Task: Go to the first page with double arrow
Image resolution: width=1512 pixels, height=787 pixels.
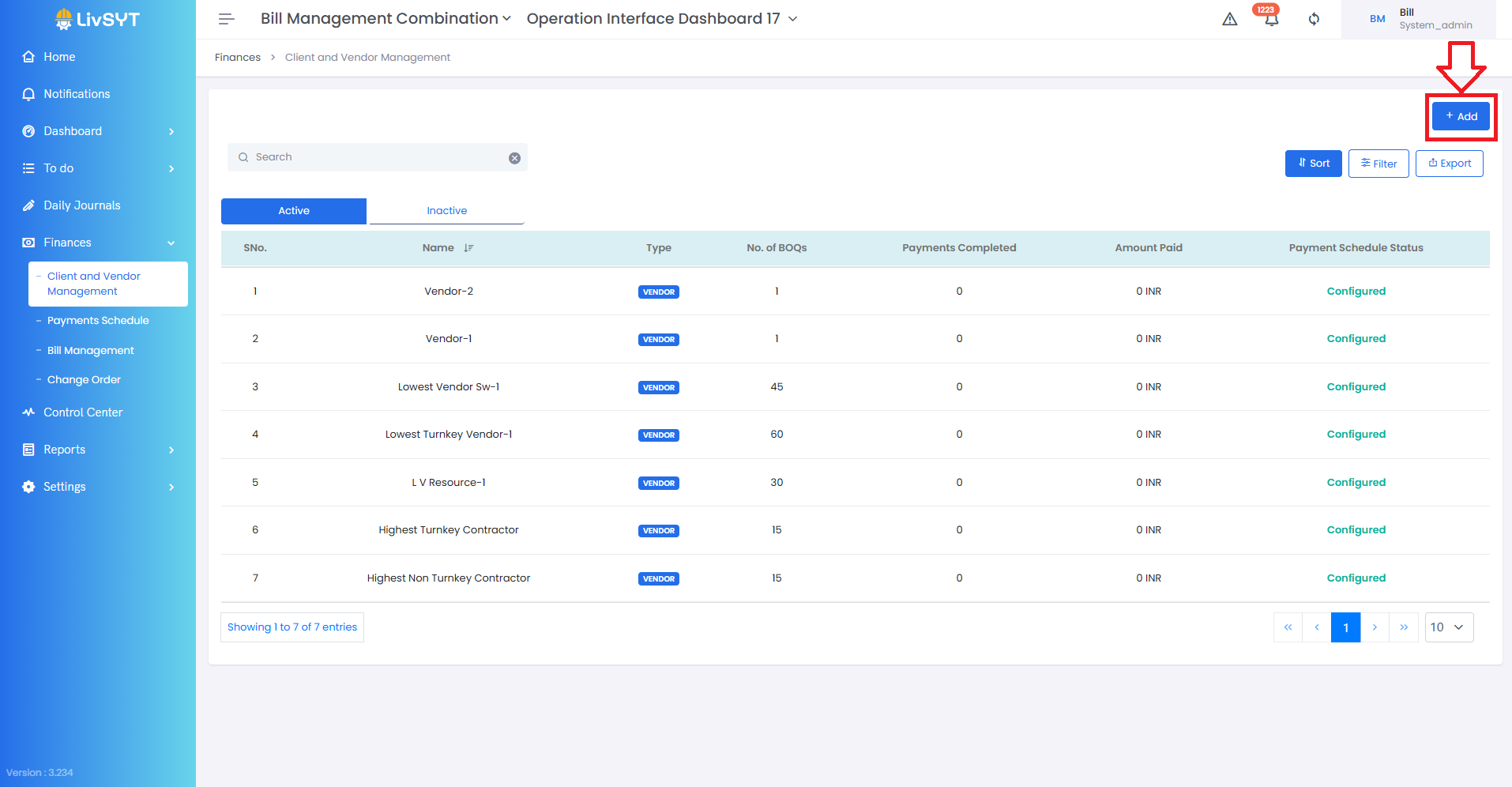Action: [x=1288, y=627]
